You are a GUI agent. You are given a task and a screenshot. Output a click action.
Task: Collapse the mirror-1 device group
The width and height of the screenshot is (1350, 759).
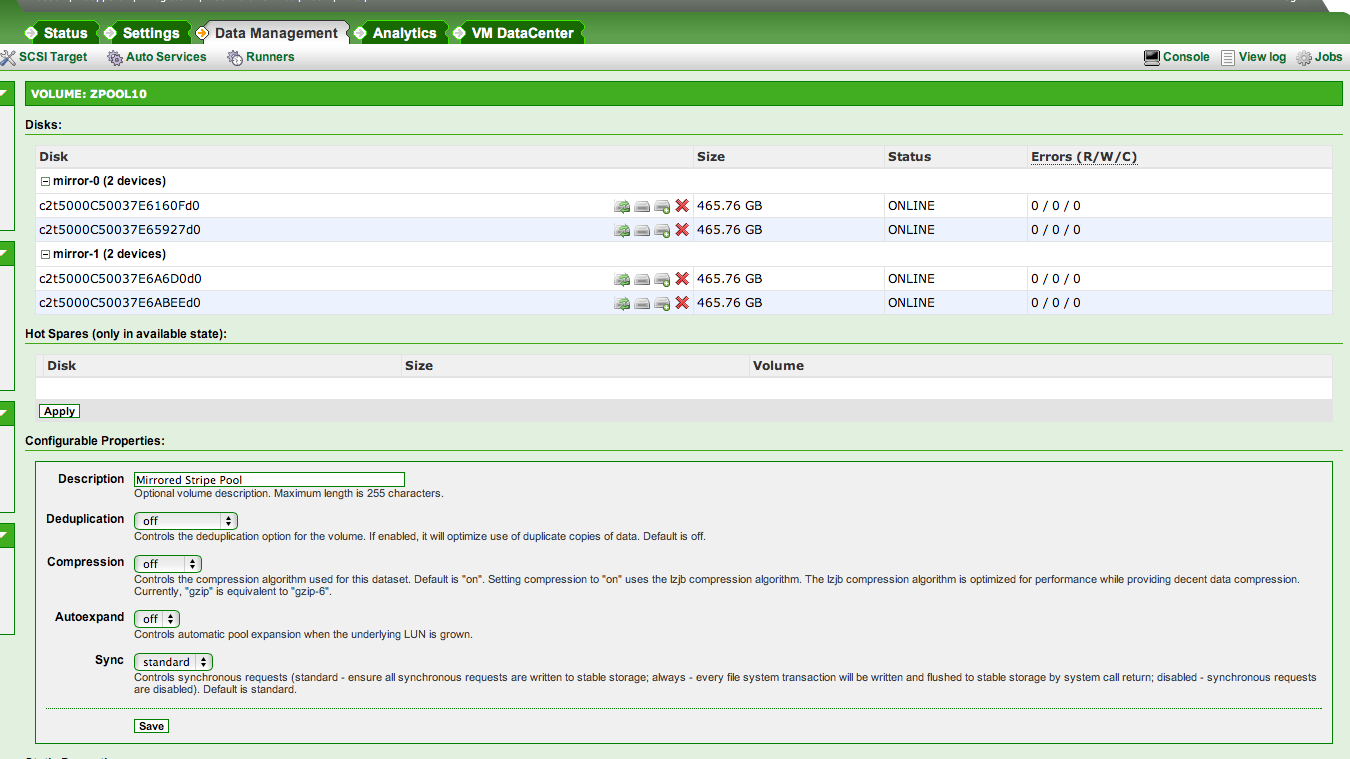[x=45, y=255]
